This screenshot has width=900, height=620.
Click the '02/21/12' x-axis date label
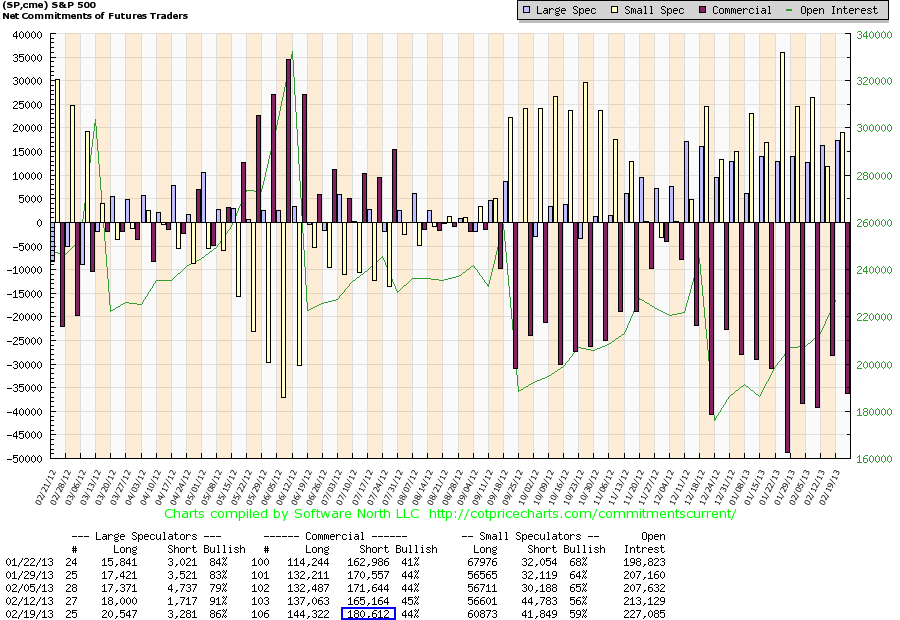(x=45, y=487)
